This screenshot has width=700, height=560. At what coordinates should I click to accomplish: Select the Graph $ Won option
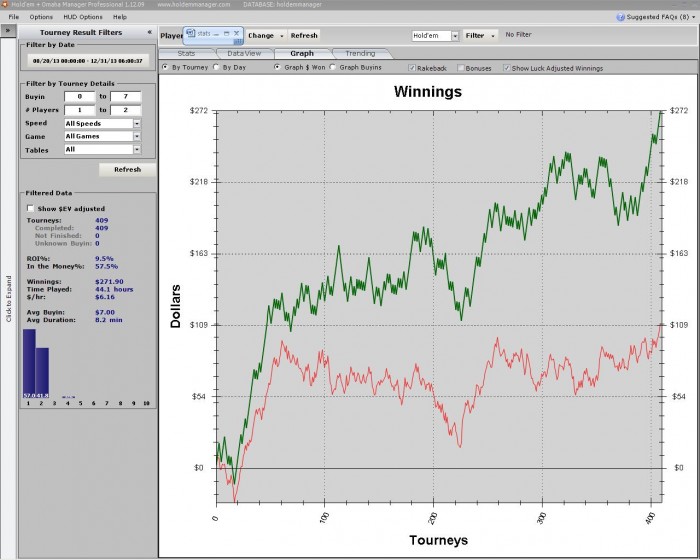pyautogui.click(x=278, y=67)
